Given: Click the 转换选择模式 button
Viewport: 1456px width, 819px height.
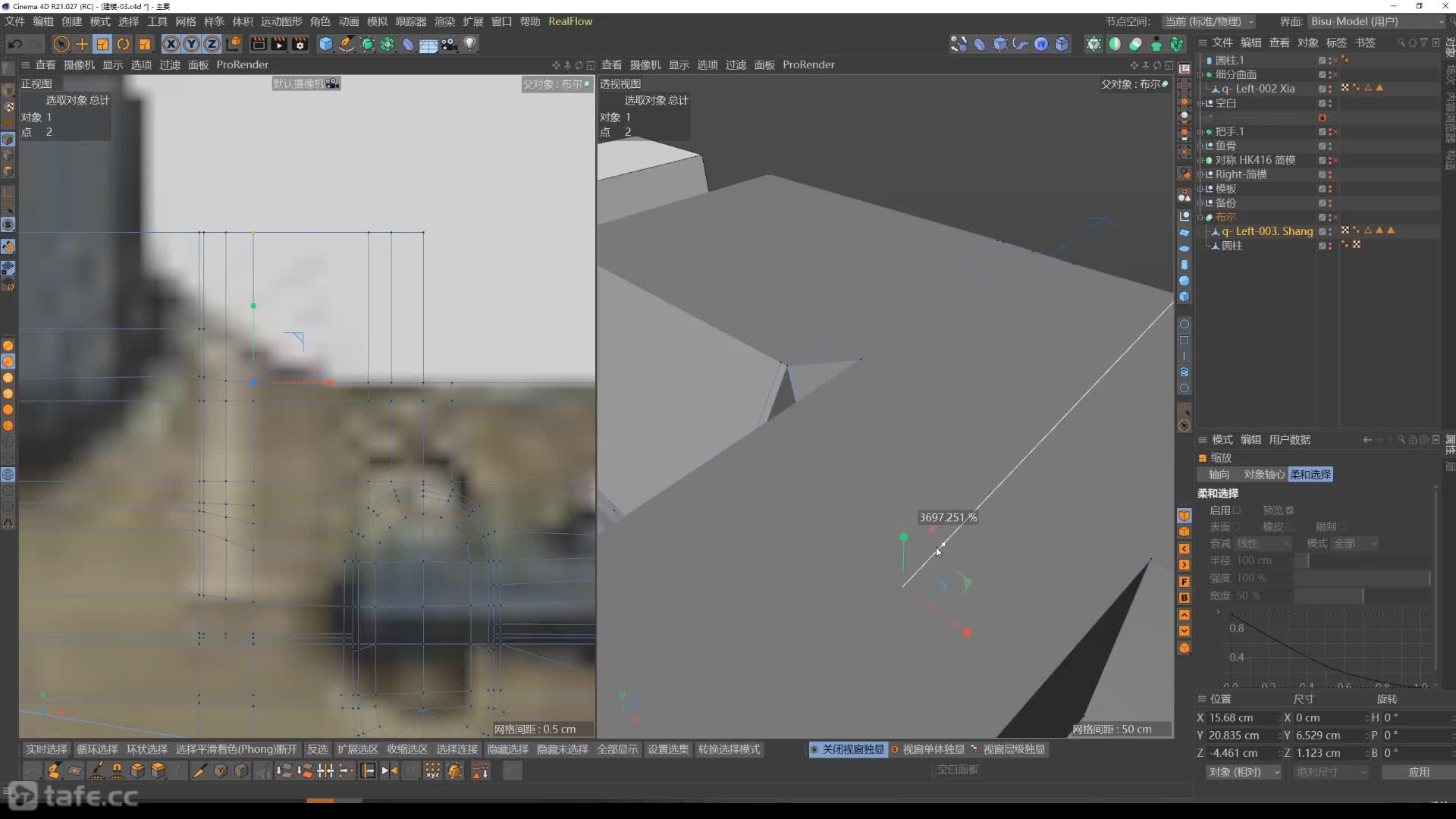Looking at the screenshot, I should click(x=729, y=749).
